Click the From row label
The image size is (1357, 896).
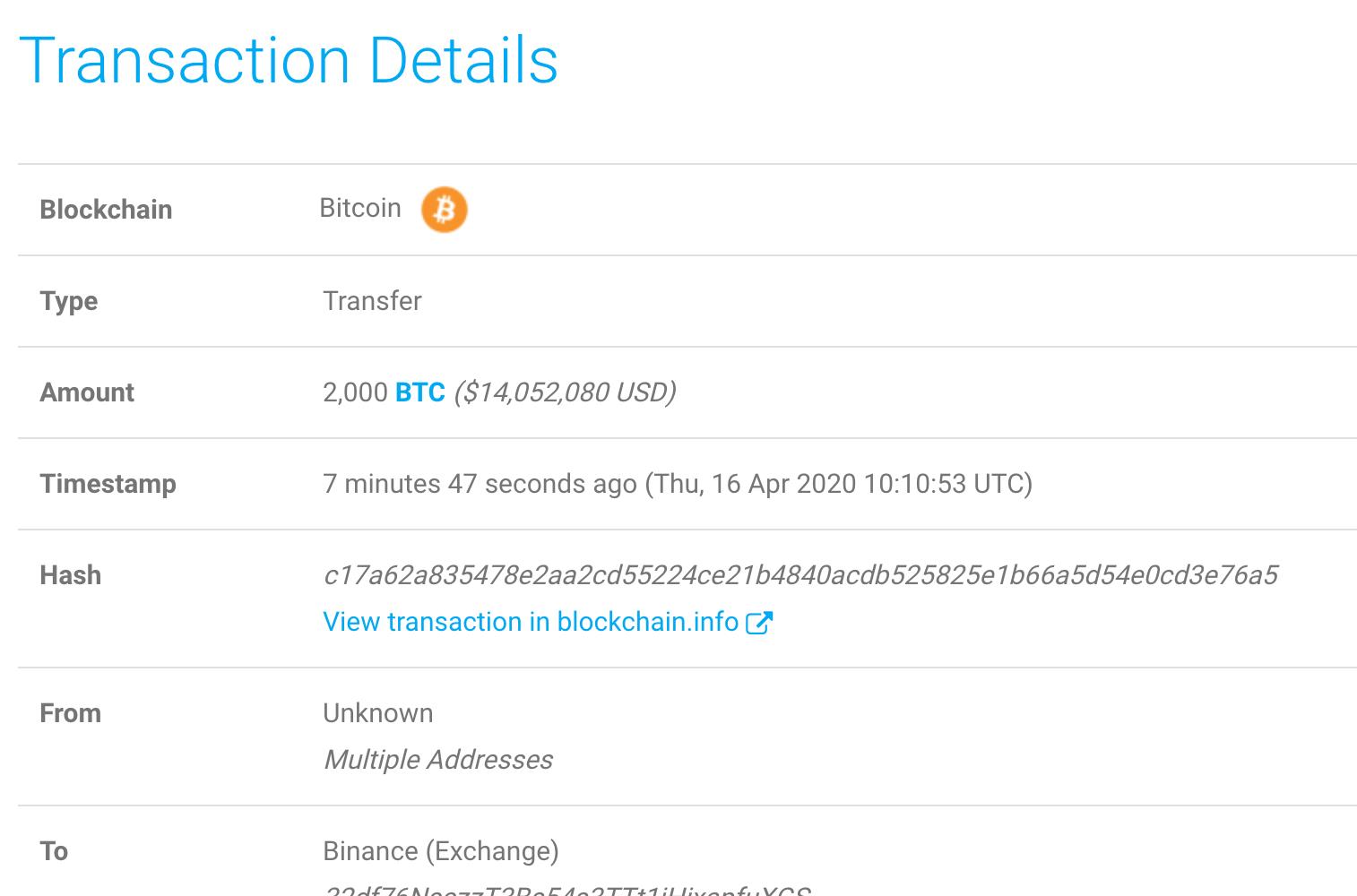coord(70,713)
